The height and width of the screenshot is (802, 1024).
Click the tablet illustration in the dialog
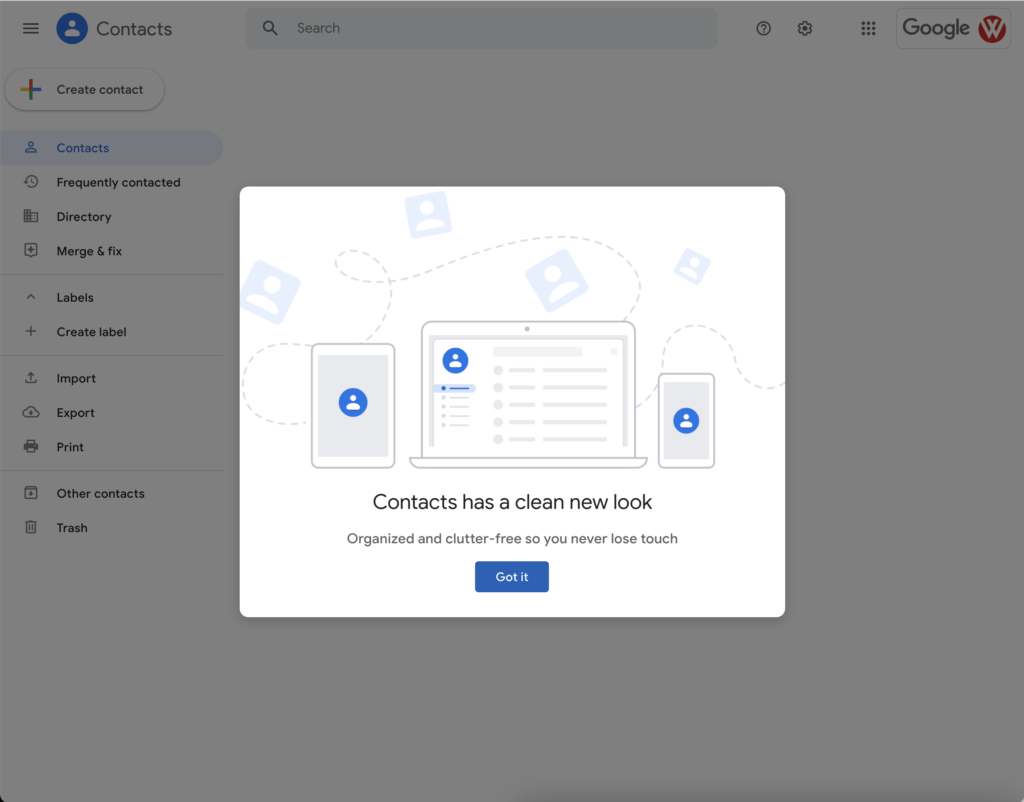click(353, 406)
